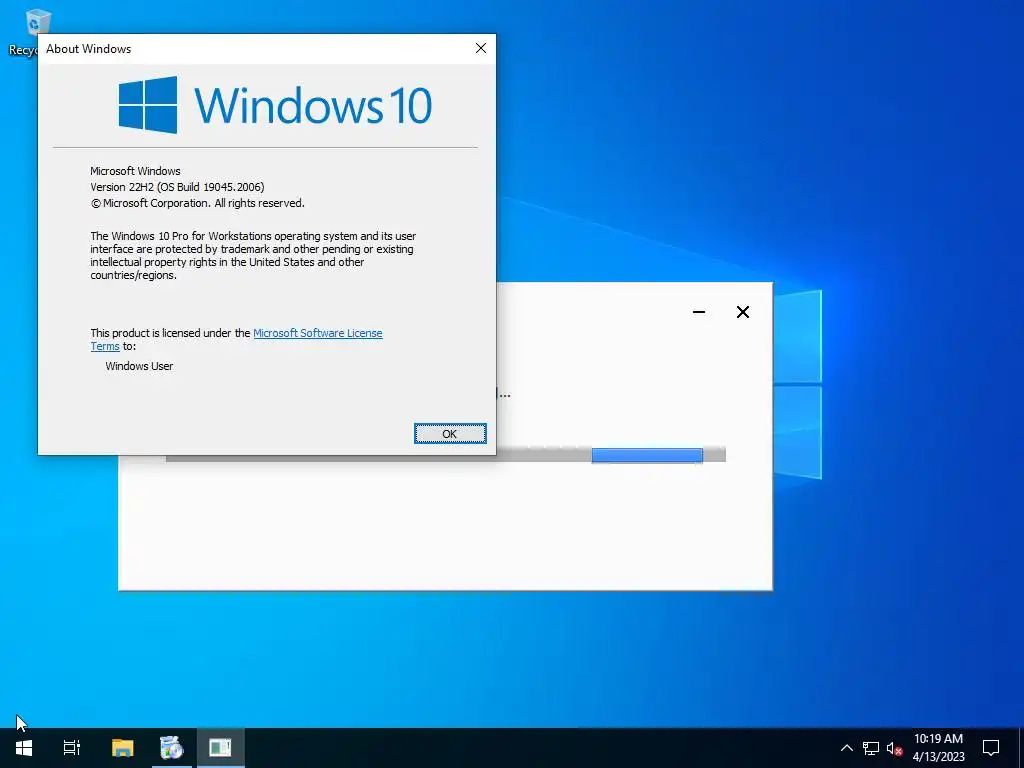Minimize the background installer window

click(x=699, y=312)
